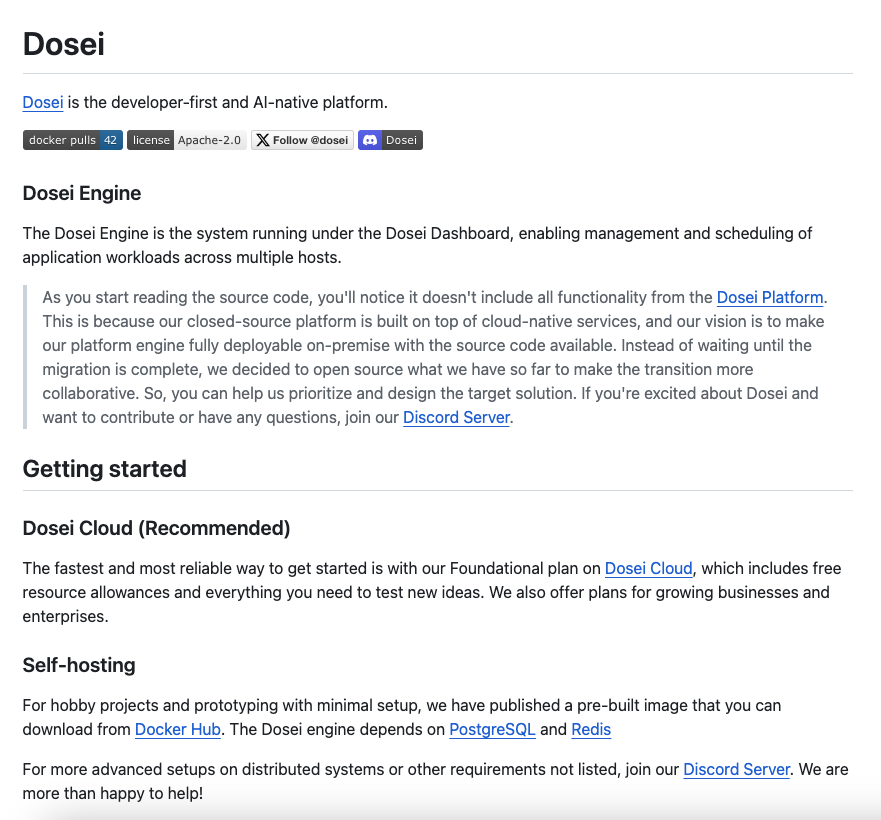Click the Dosei Cloud (Recommended) heading
This screenshot has width=881, height=820.
click(x=156, y=528)
